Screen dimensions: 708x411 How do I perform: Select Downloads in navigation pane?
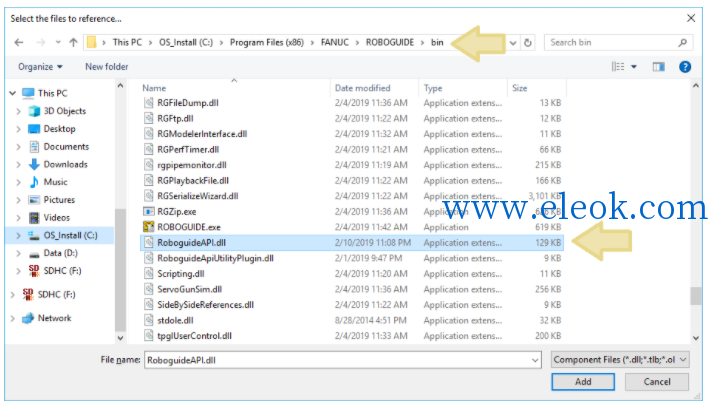pos(65,164)
